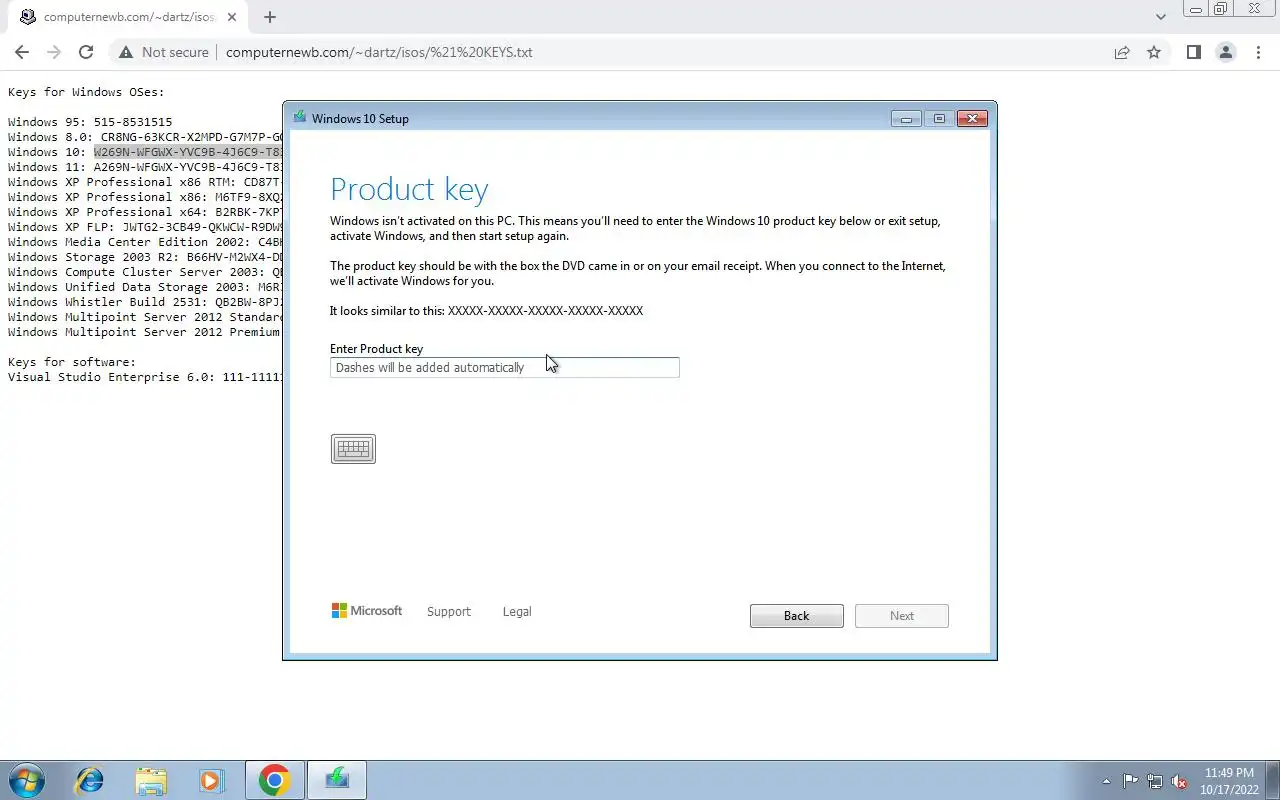This screenshot has width=1280, height=800.
Task: Open Windows Explorer folder on taskbar
Action: (x=151, y=780)
